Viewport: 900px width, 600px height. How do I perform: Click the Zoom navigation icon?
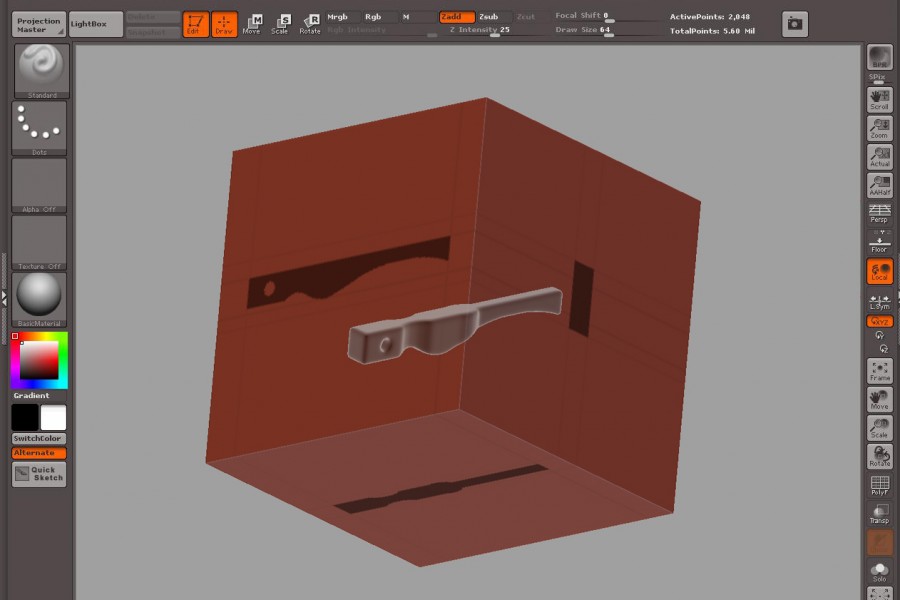click(879, 128)
